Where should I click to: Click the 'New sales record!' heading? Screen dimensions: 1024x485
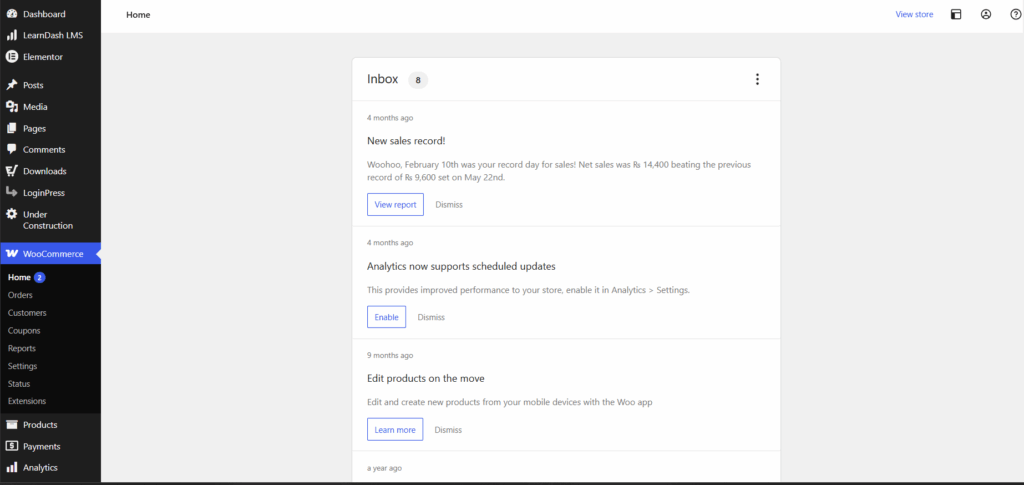(406, 141)
